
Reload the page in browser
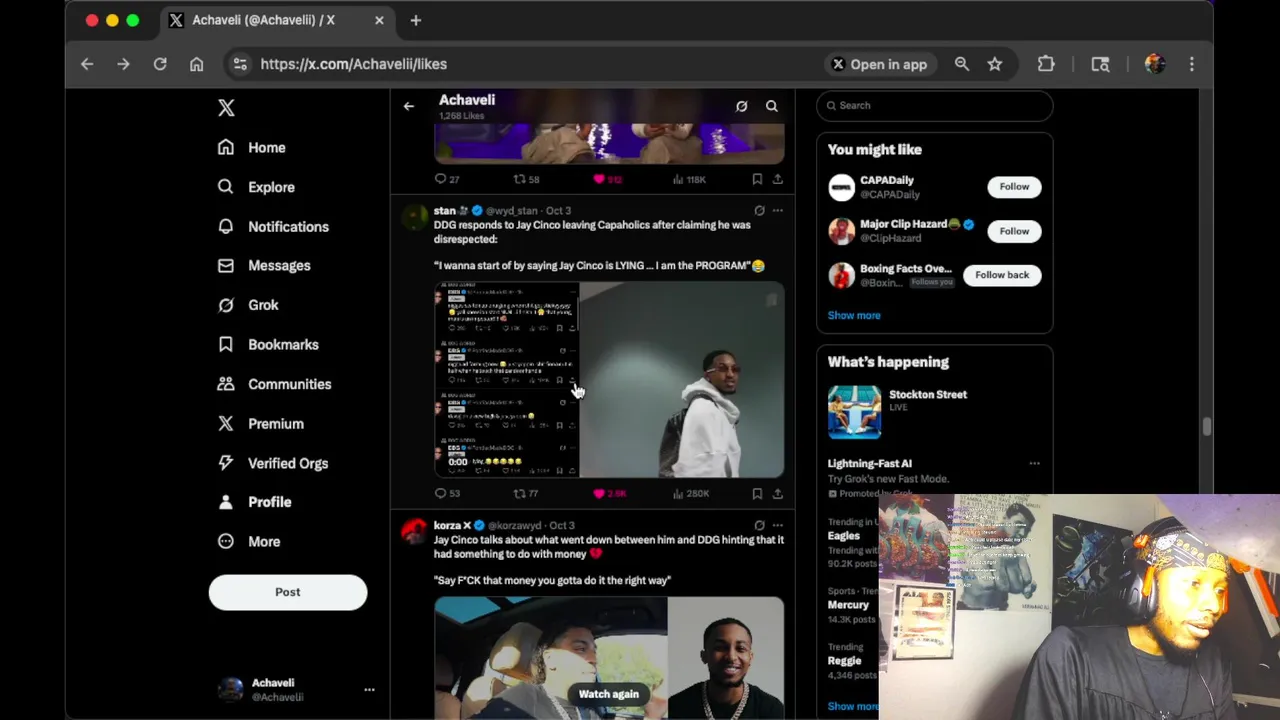click(x=160, y=64)
